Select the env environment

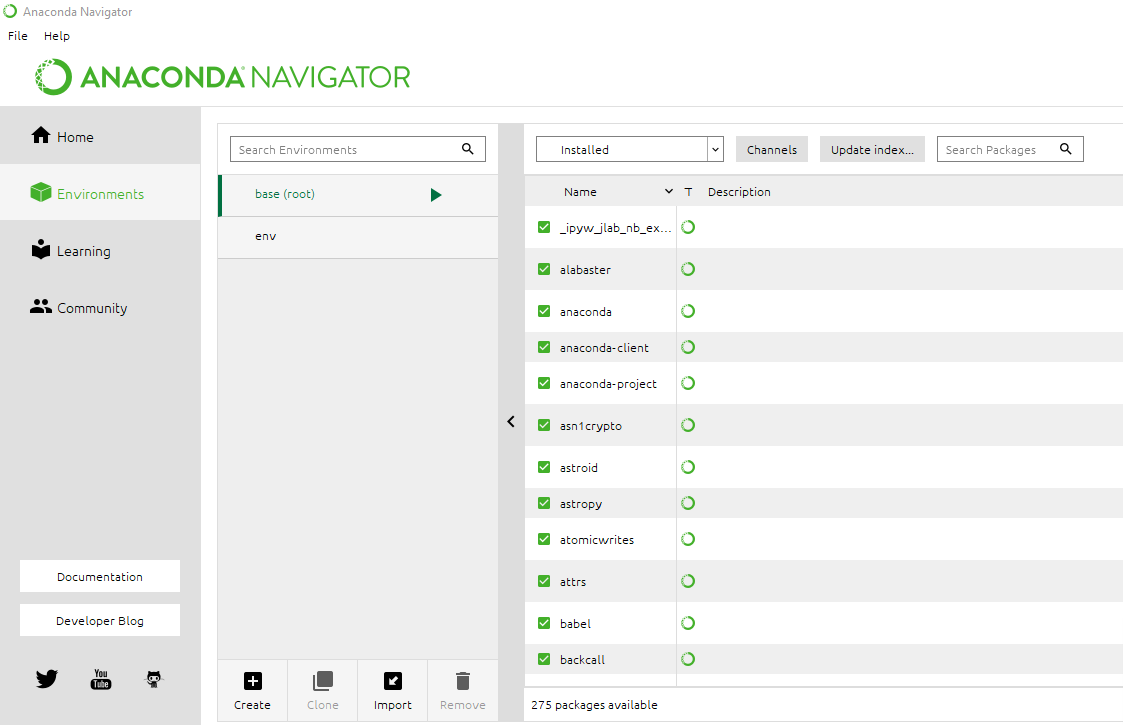tap(266, 236)
